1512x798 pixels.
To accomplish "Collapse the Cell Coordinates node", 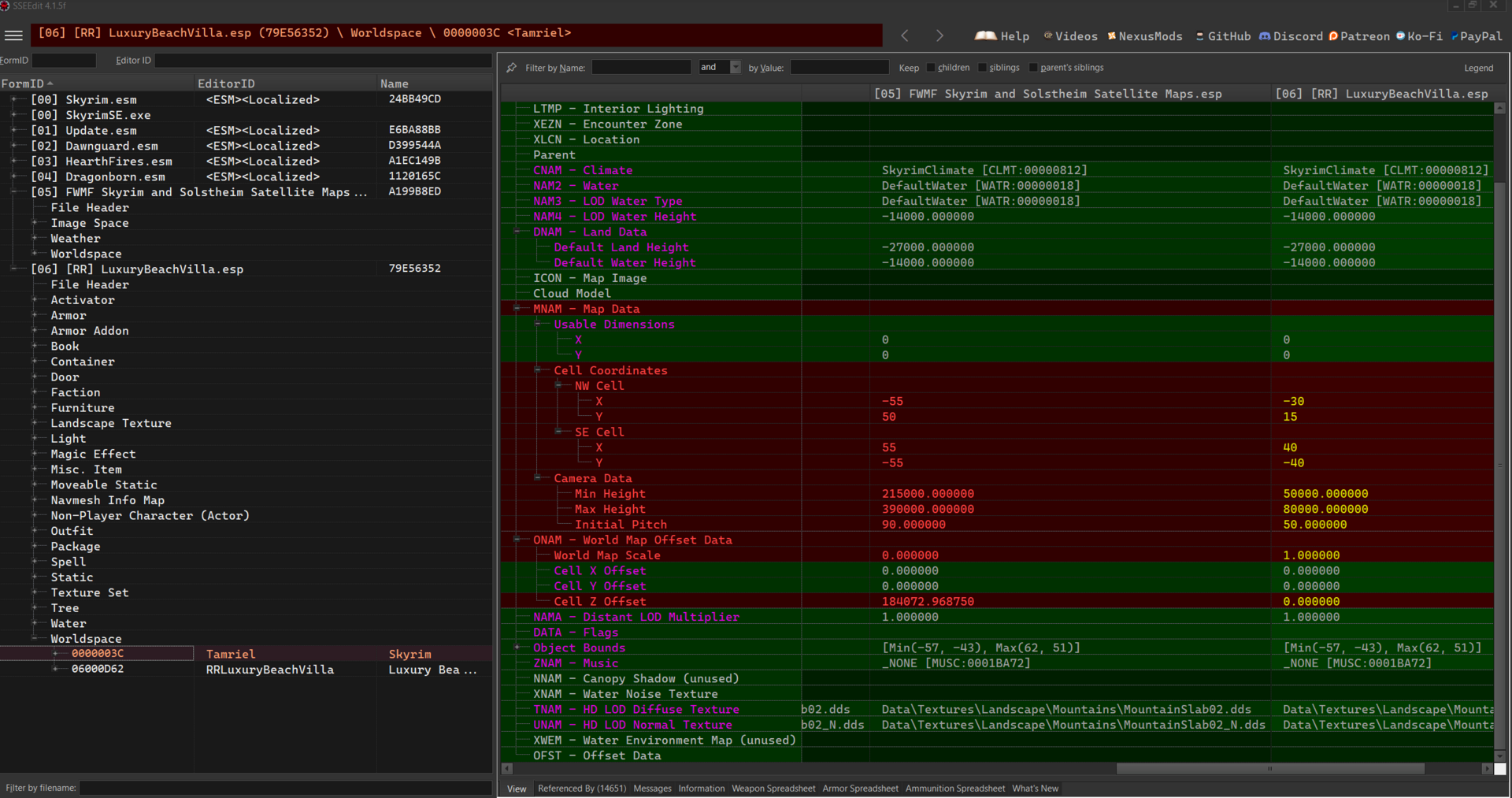I will (538, 370).
